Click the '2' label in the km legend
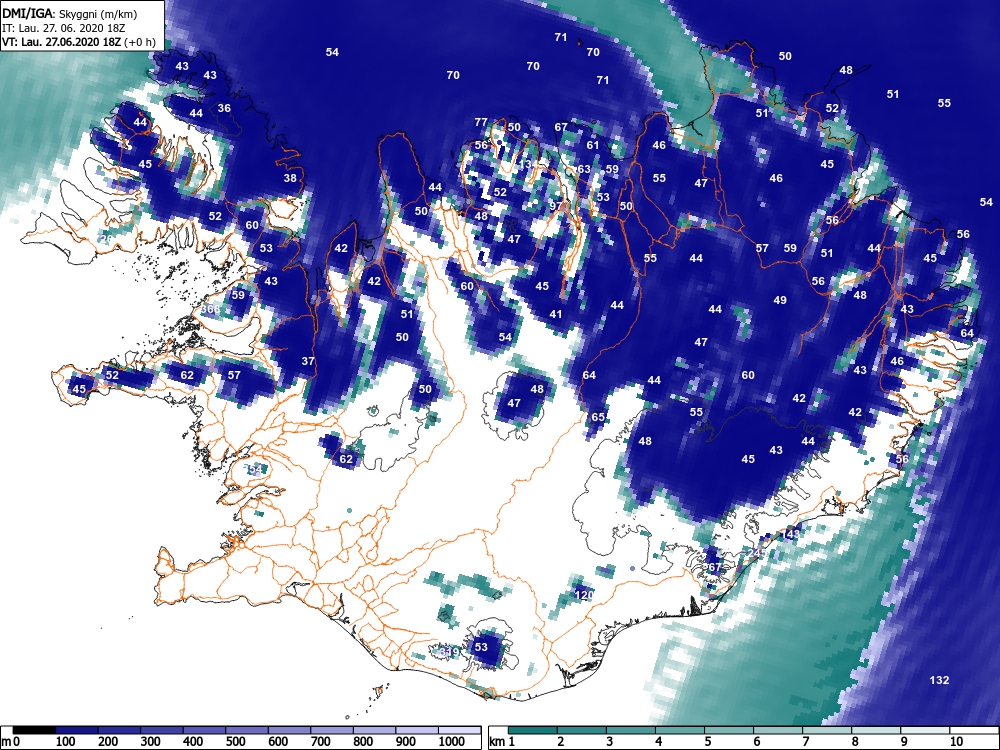This screenshot has height=750, width=1000. point(561,742)
